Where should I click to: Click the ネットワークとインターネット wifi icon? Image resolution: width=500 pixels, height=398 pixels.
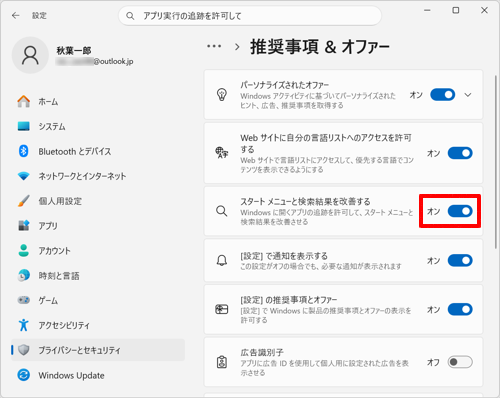(24, 176)
